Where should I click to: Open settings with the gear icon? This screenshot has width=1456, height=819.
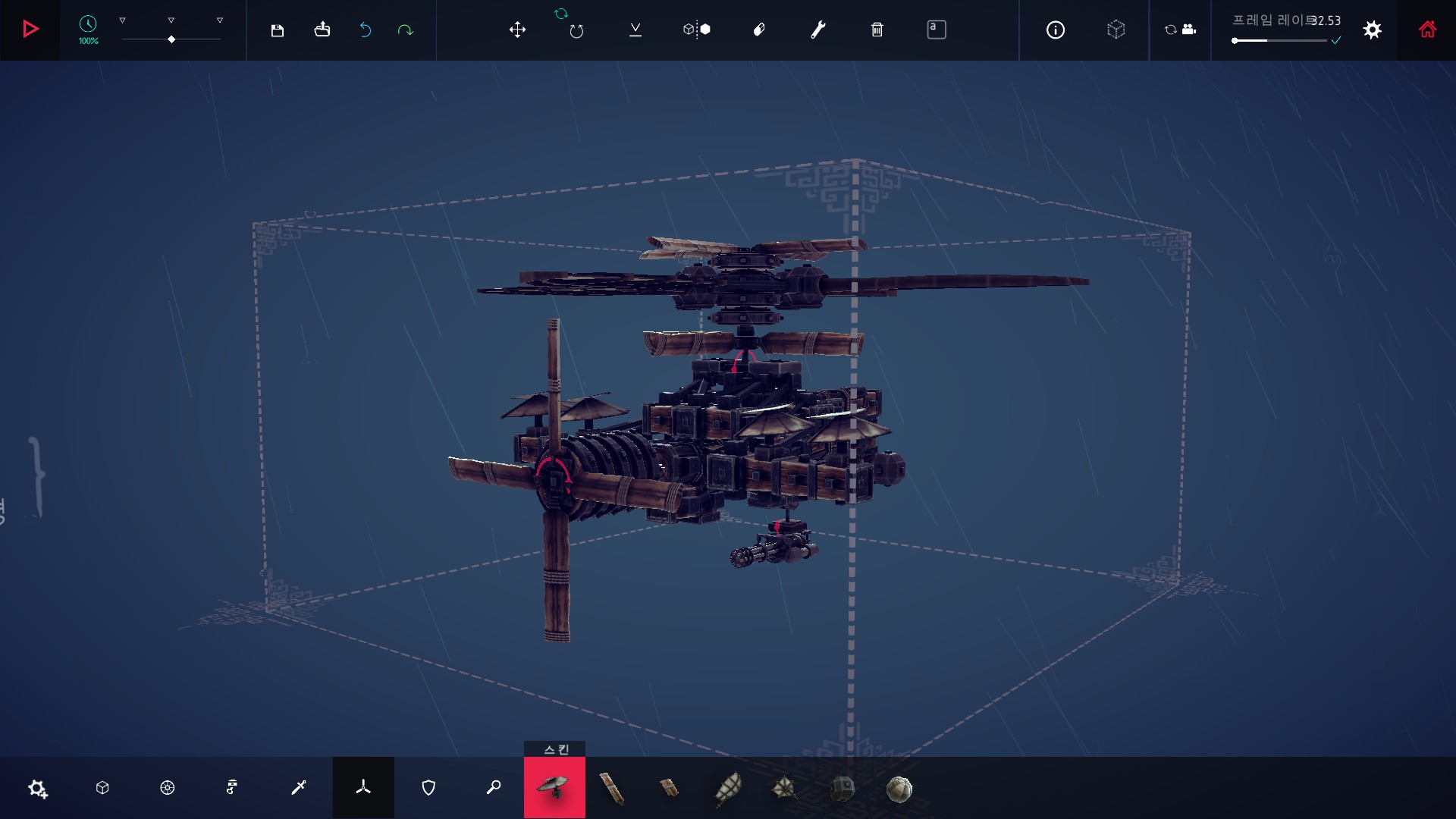point(1372,30)
